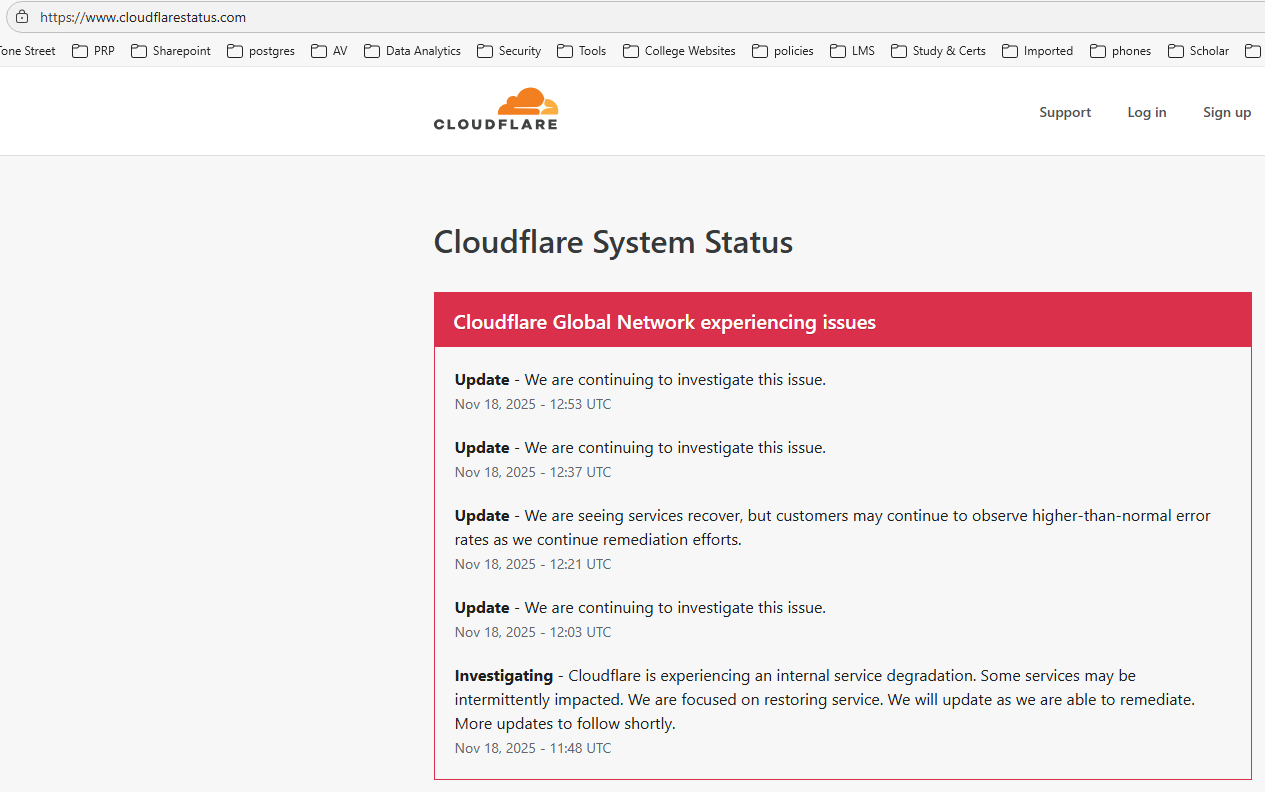
Task: Open the LMS bookmarks folder
Action: [x=852, y=51]
